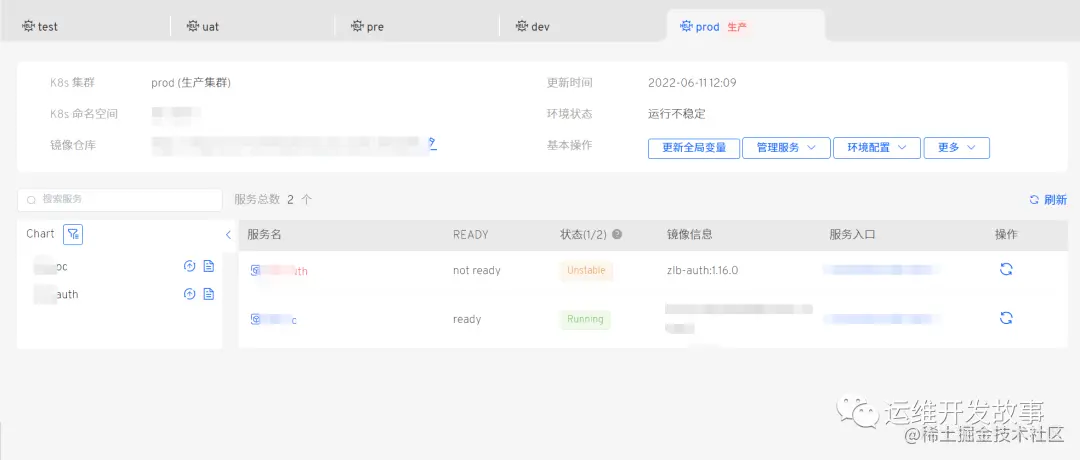Open the test environment tab
1080x460 pixels.
[40, 27]
